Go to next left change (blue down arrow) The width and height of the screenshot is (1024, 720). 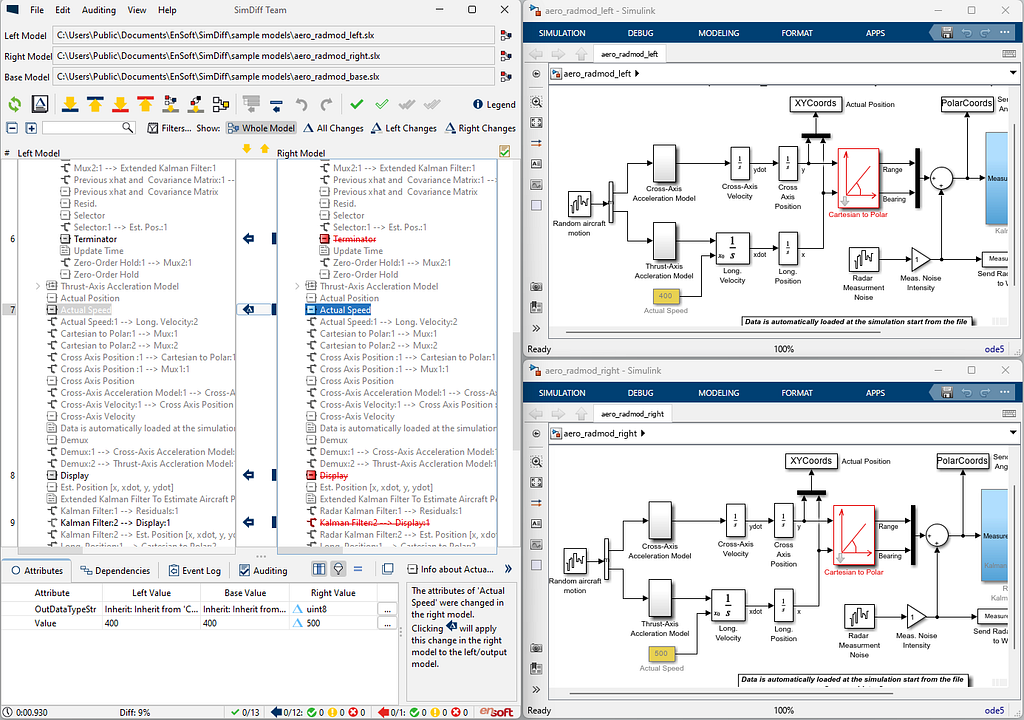point(70,104)
